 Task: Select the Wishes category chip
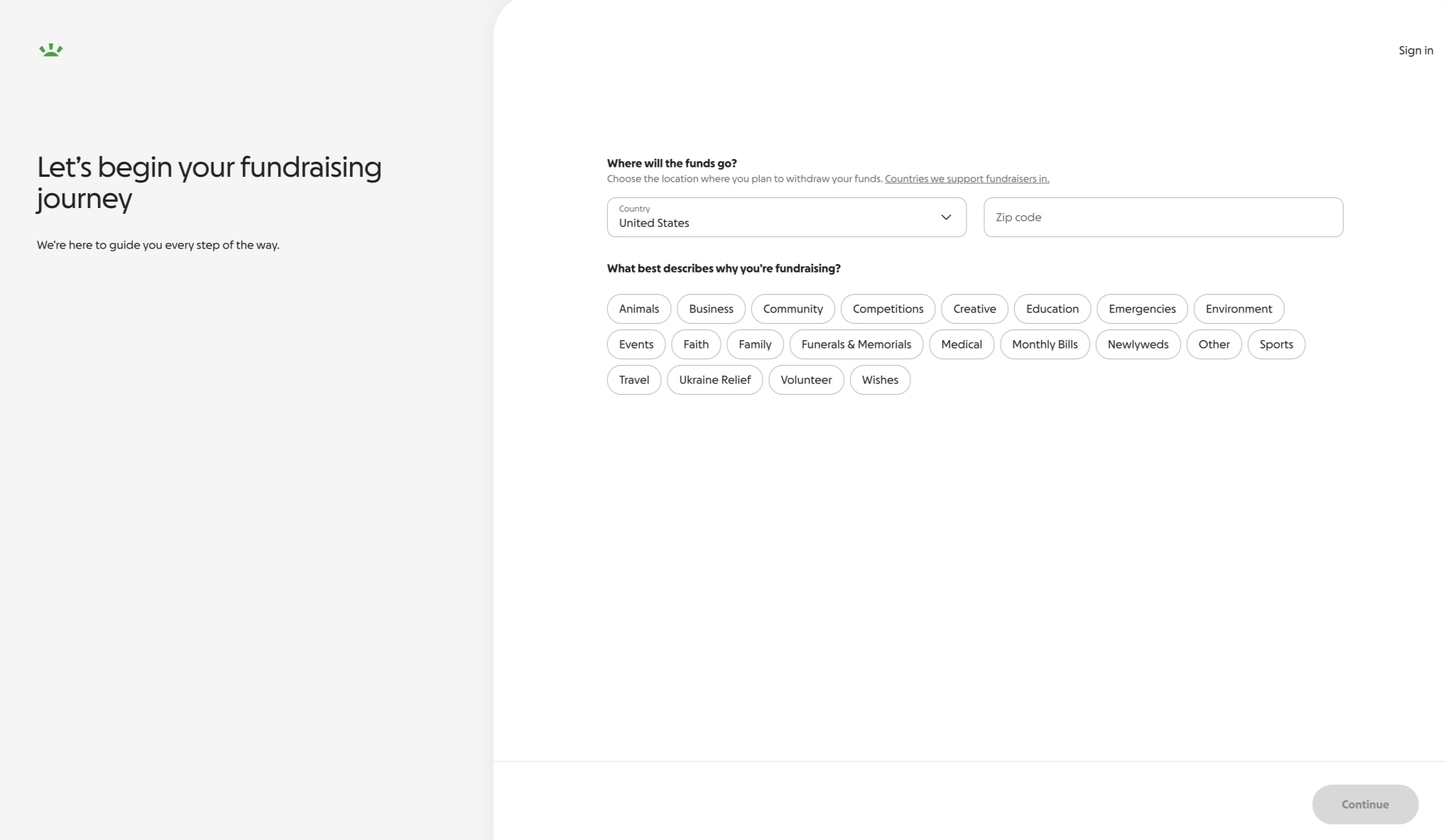pos(880,380)
